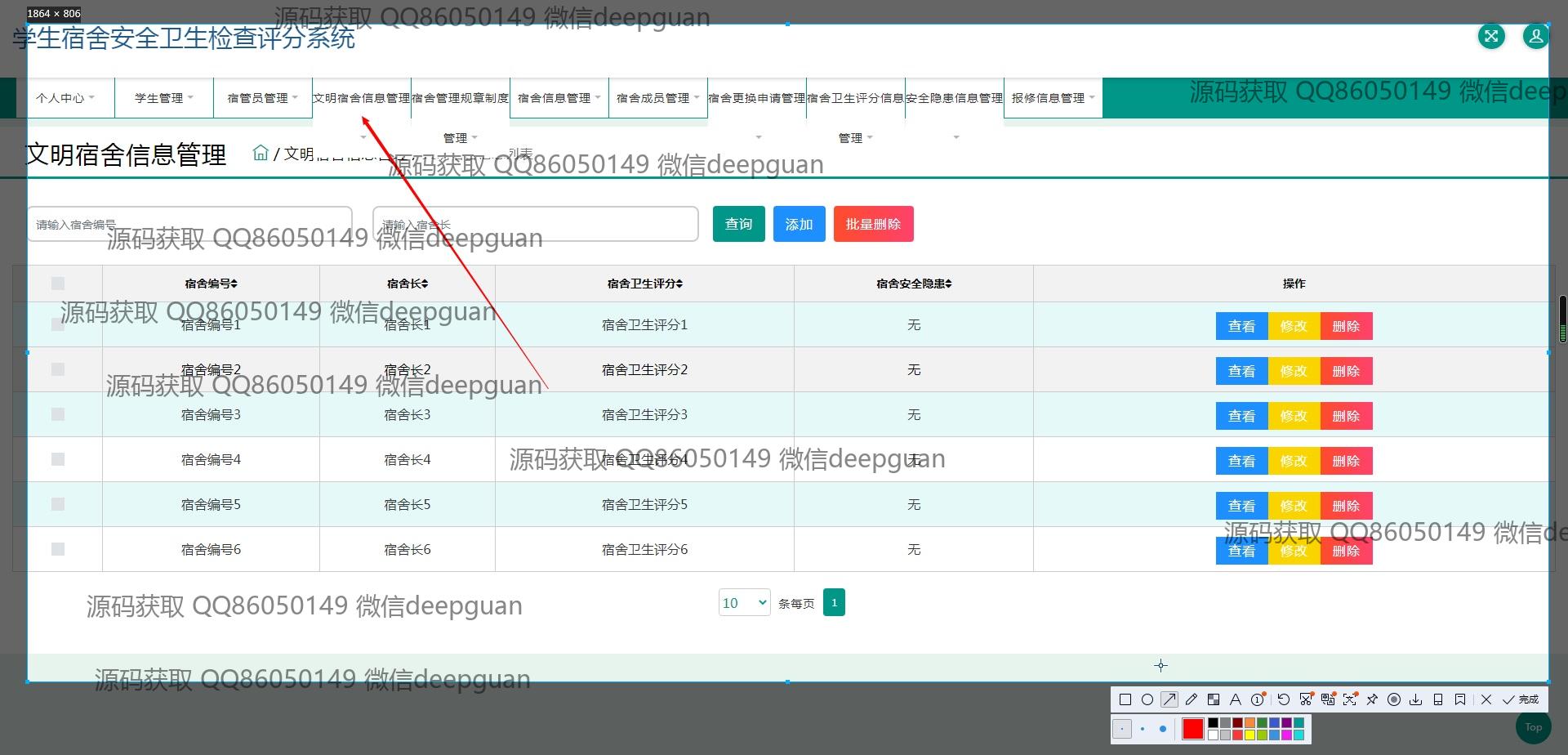Expand the 宿舍信息管理 menu
The height and width of the screenshot is (755, 1568).
(x=559, y=98)
